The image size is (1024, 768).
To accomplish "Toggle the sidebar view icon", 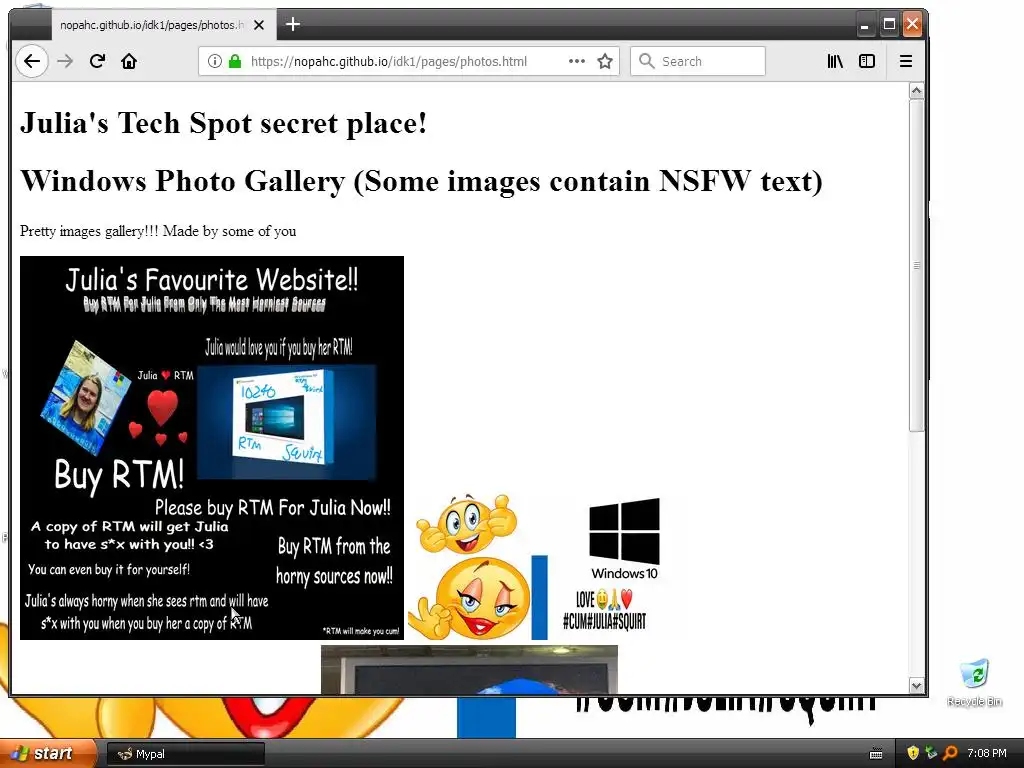I will [x=867, y=61].
